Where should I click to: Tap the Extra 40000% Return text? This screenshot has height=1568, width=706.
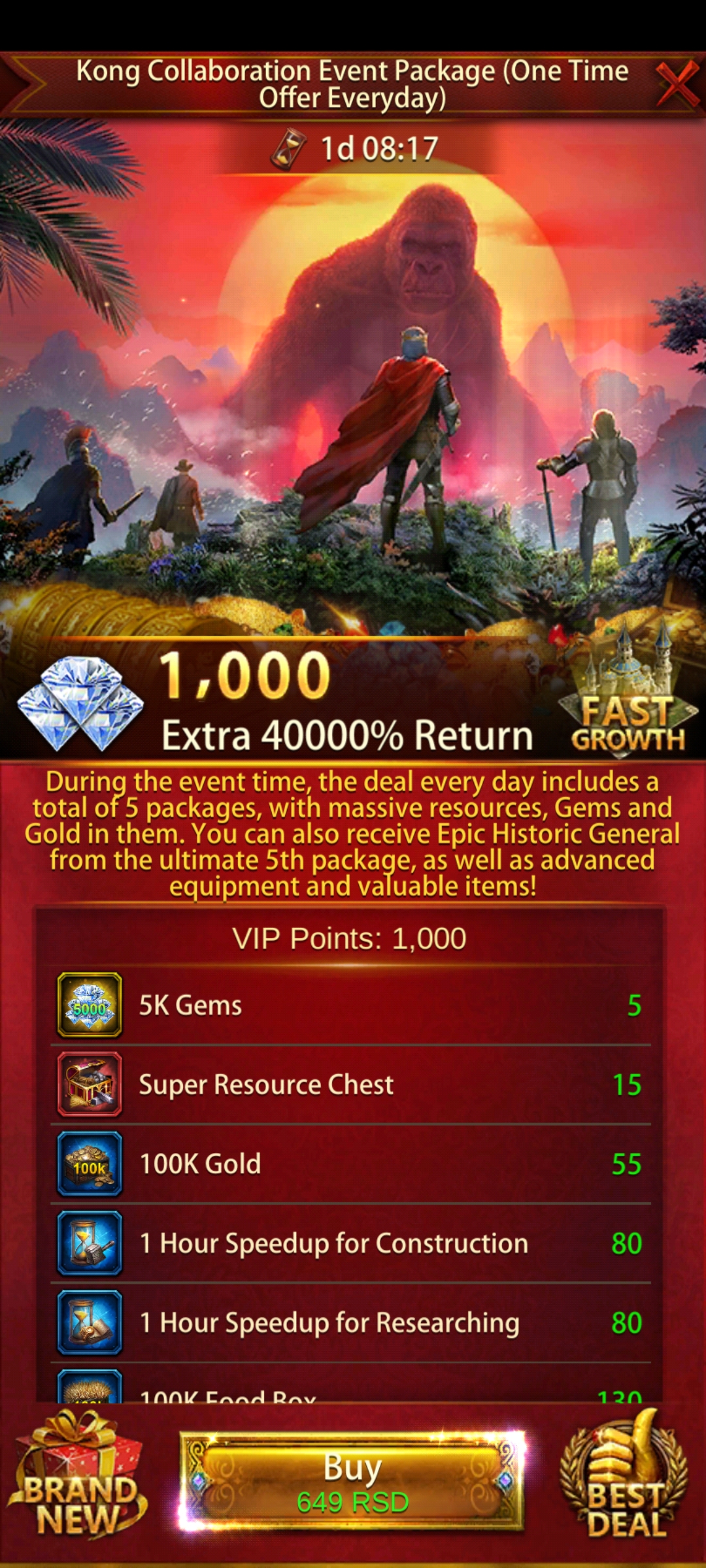[x=347, y=736]
